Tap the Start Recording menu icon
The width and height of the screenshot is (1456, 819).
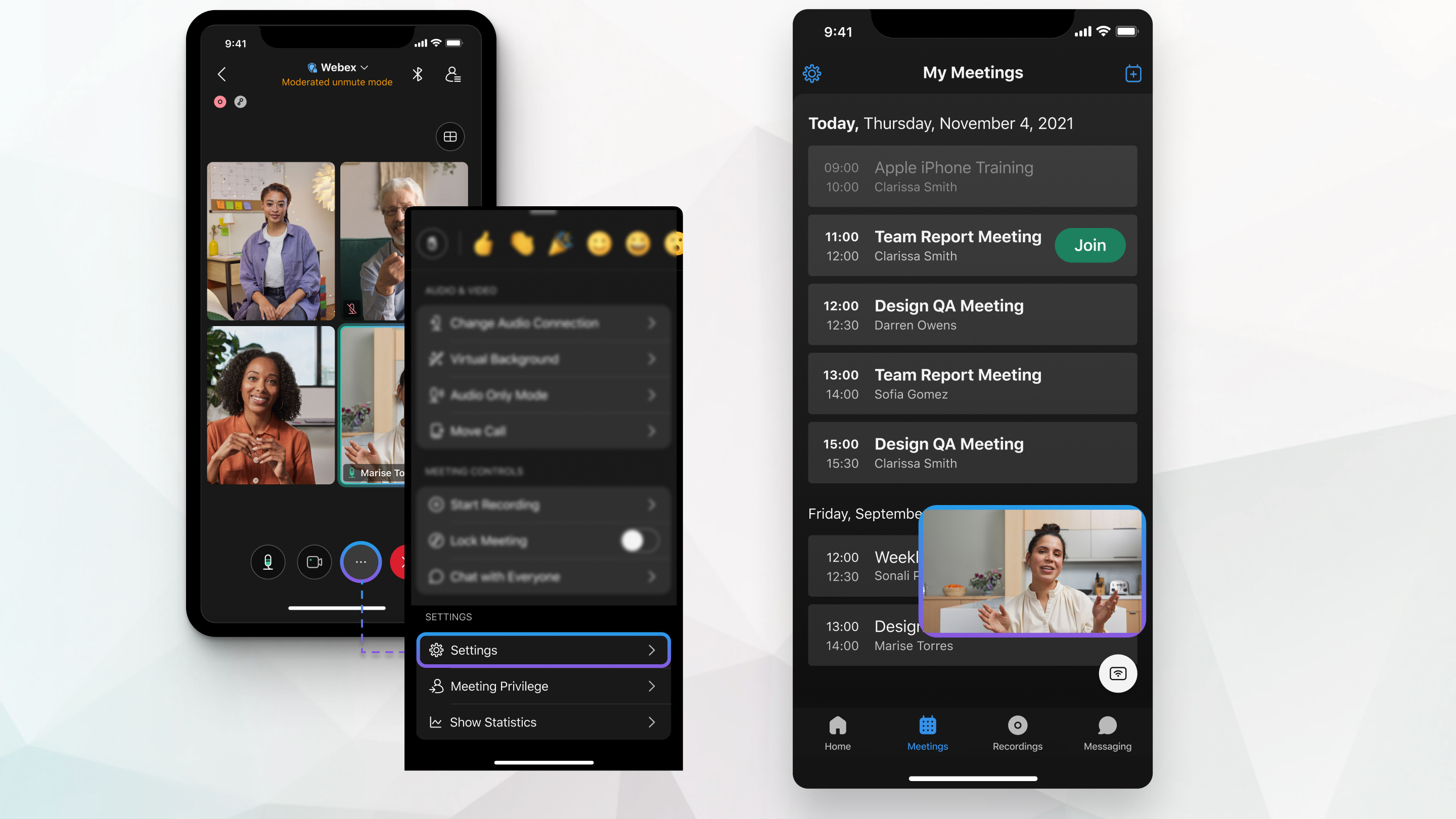tap(435, 503)
